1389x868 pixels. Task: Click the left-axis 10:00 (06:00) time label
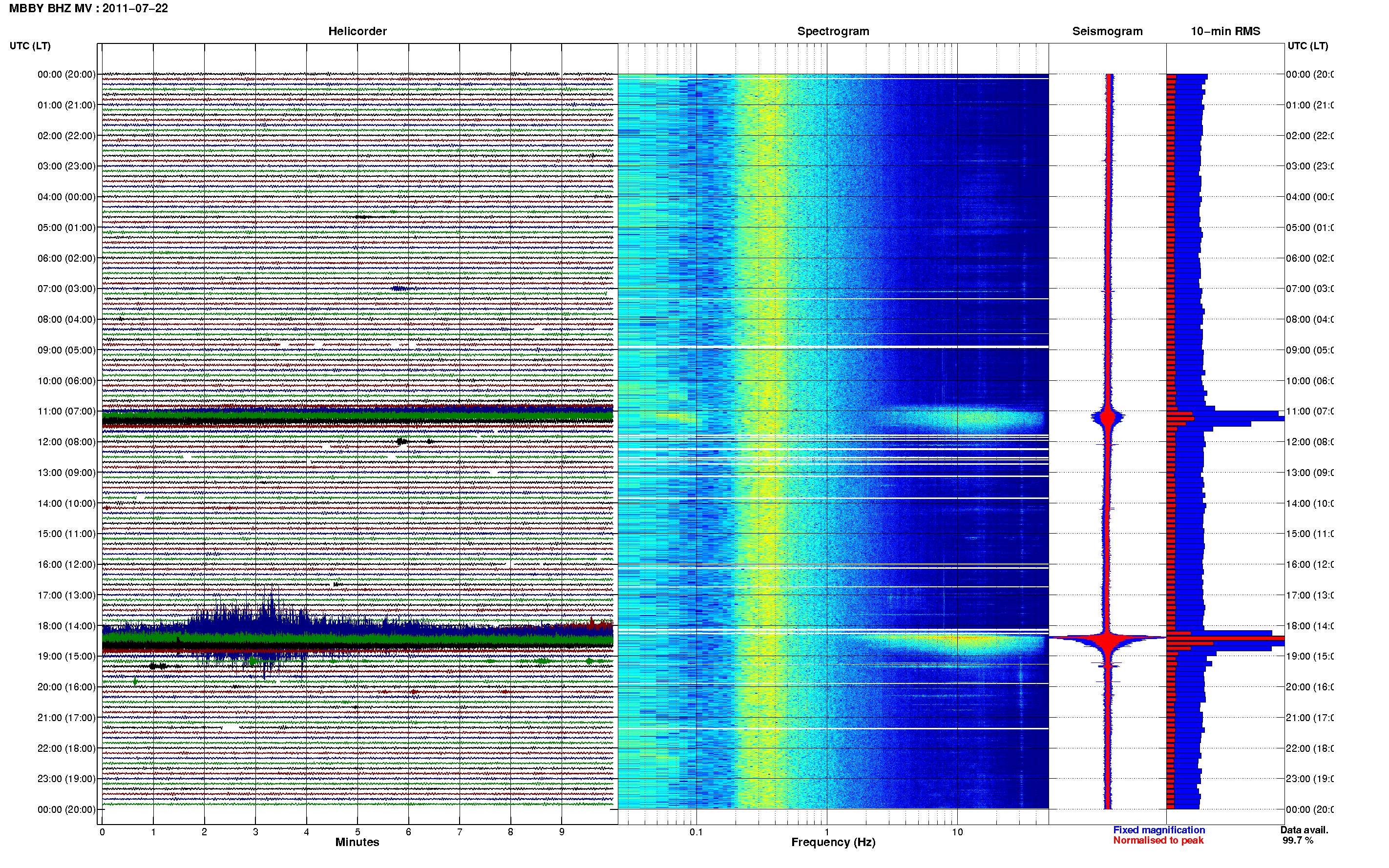click(66, 381)
